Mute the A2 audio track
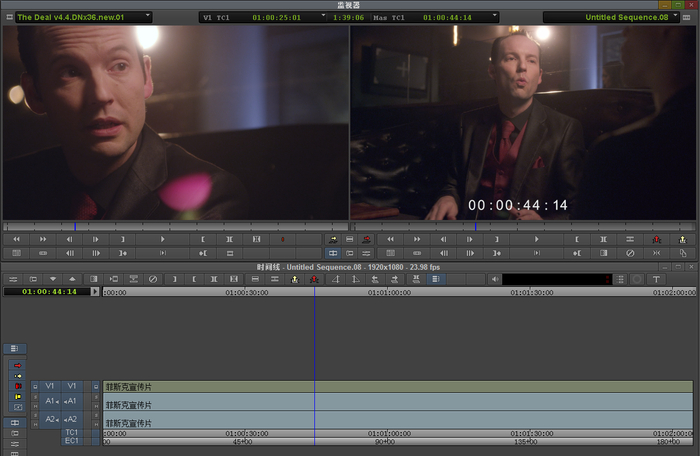The height and width of the screenshot is (456, 700). (x=96, y=424)
